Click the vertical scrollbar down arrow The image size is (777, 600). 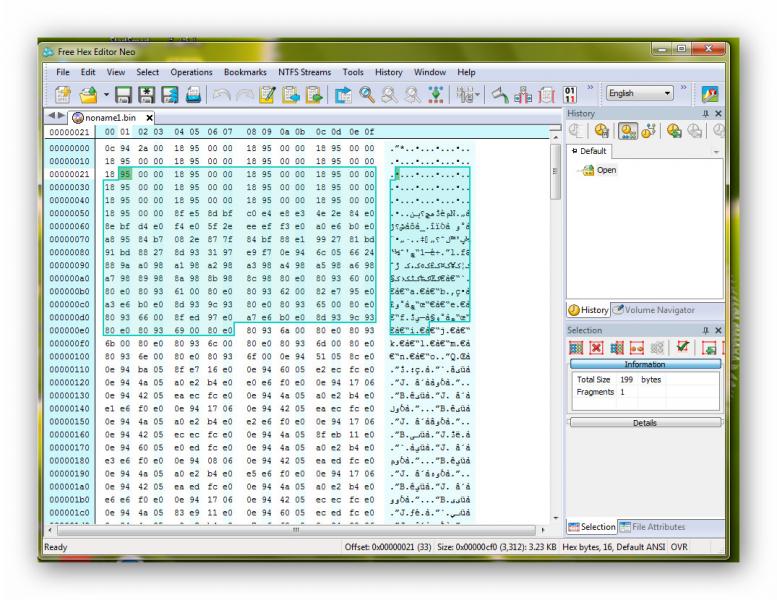click(555, 517)
